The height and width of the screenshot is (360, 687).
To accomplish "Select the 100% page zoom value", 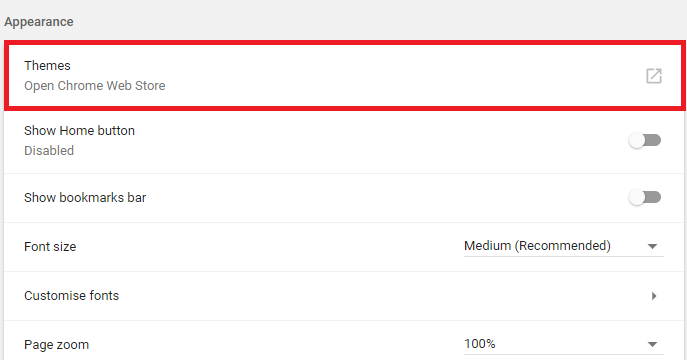I will (x=480, y=344).
